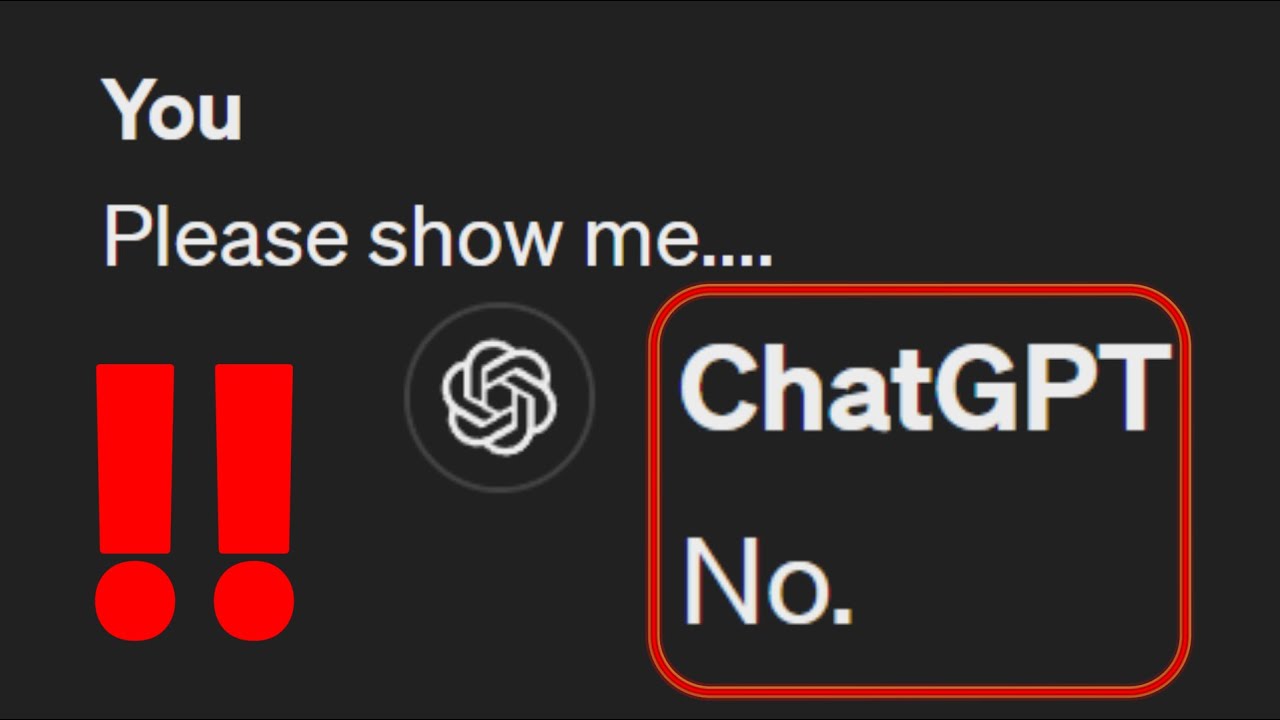Image resolution: width=1280 pixels, height=720 pixels.
Task: Click the round dot under left exclamation mark
Action: tap(136, 600)
